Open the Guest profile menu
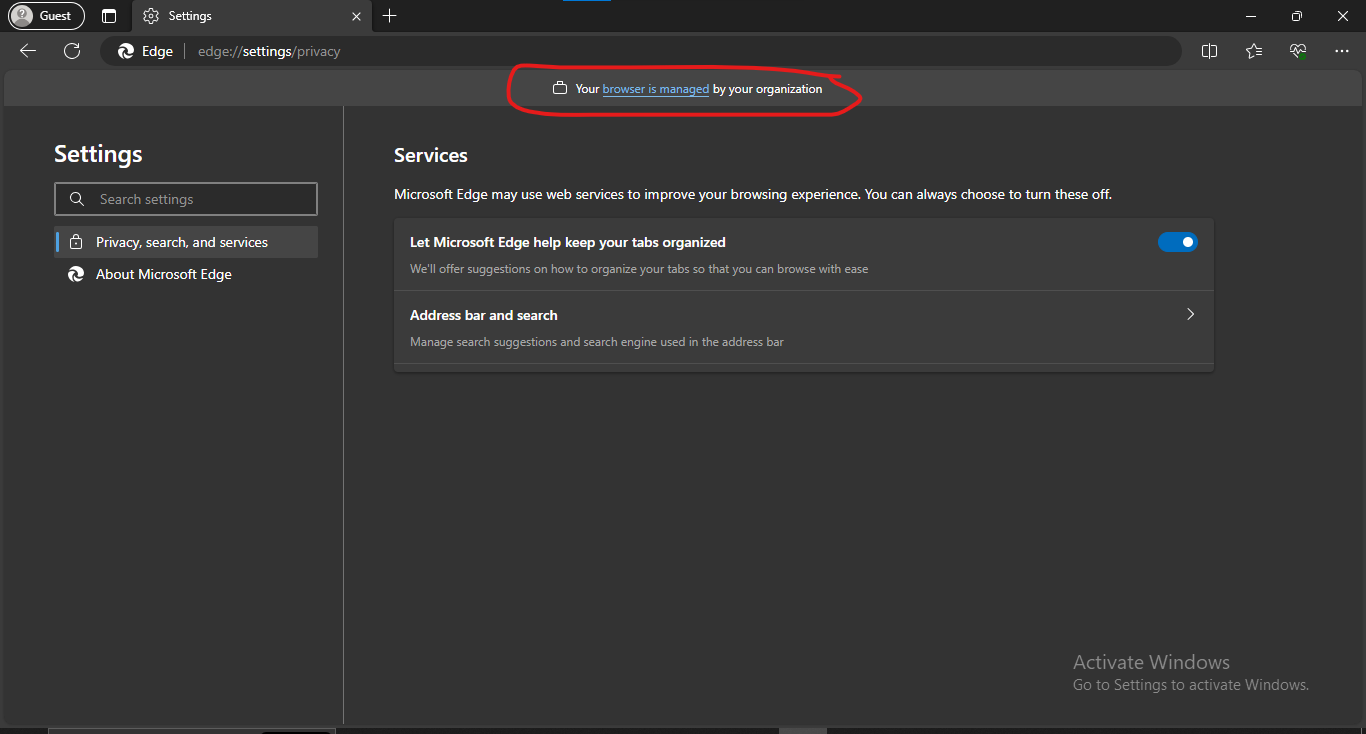The width and height of the screenshot is (1366, 734). tap(46, 16)
